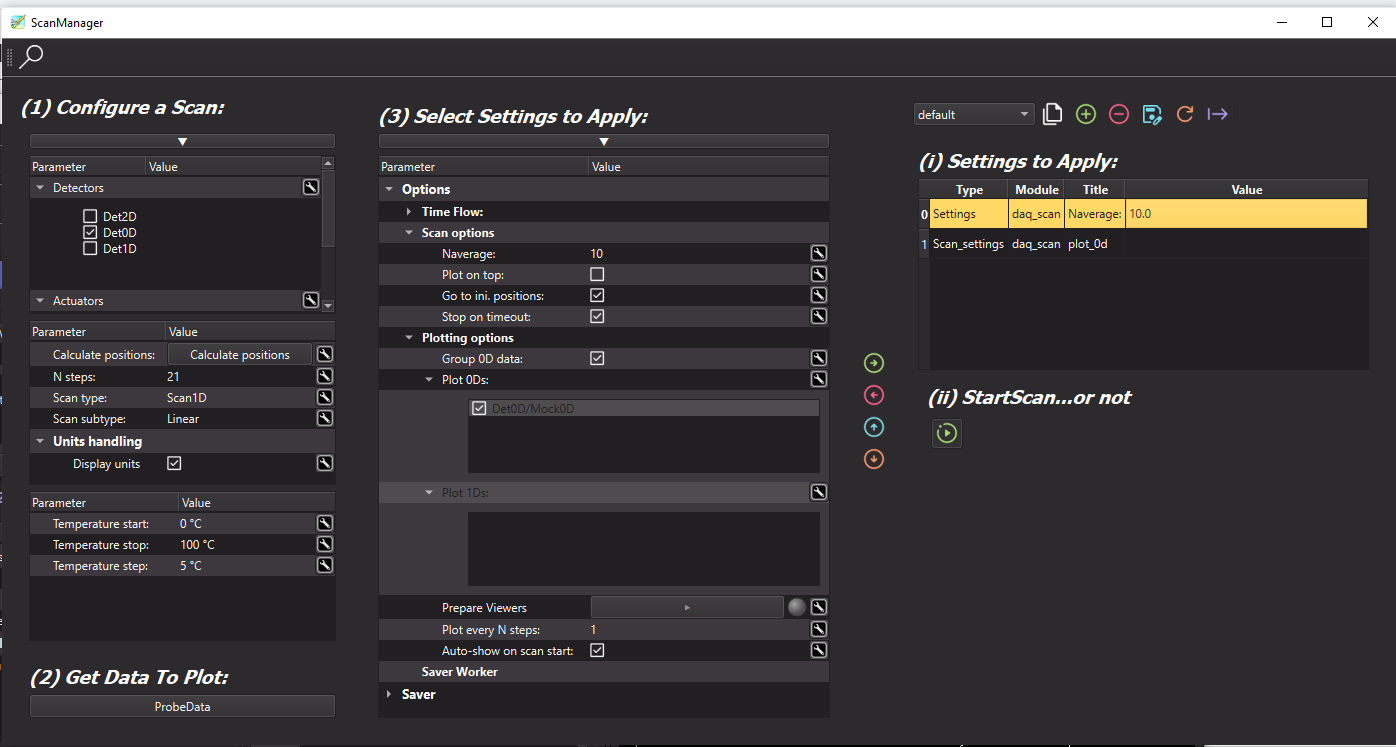Viewport: 1396px width, 747px height.
Task: Toggle the Det0D/Mock0D plot checkbox
Action: [x=479, y=408]
